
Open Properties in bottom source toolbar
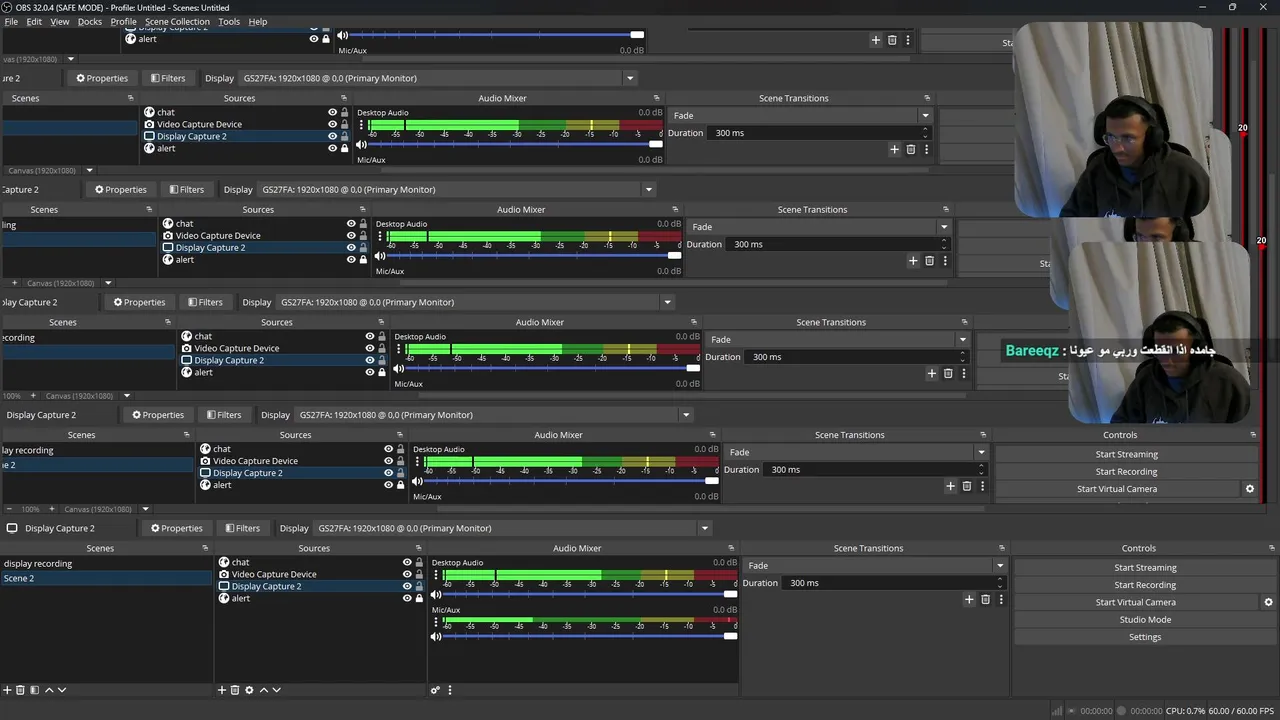coord(176,528)
